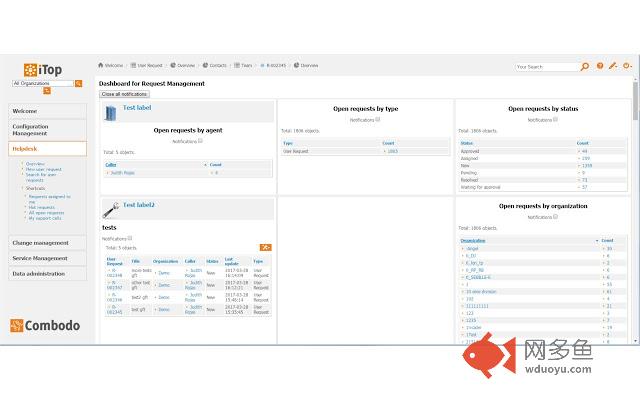The image size is (640, 400).
Task: Click the power log off icon
Action: click(x=627, y=66)
